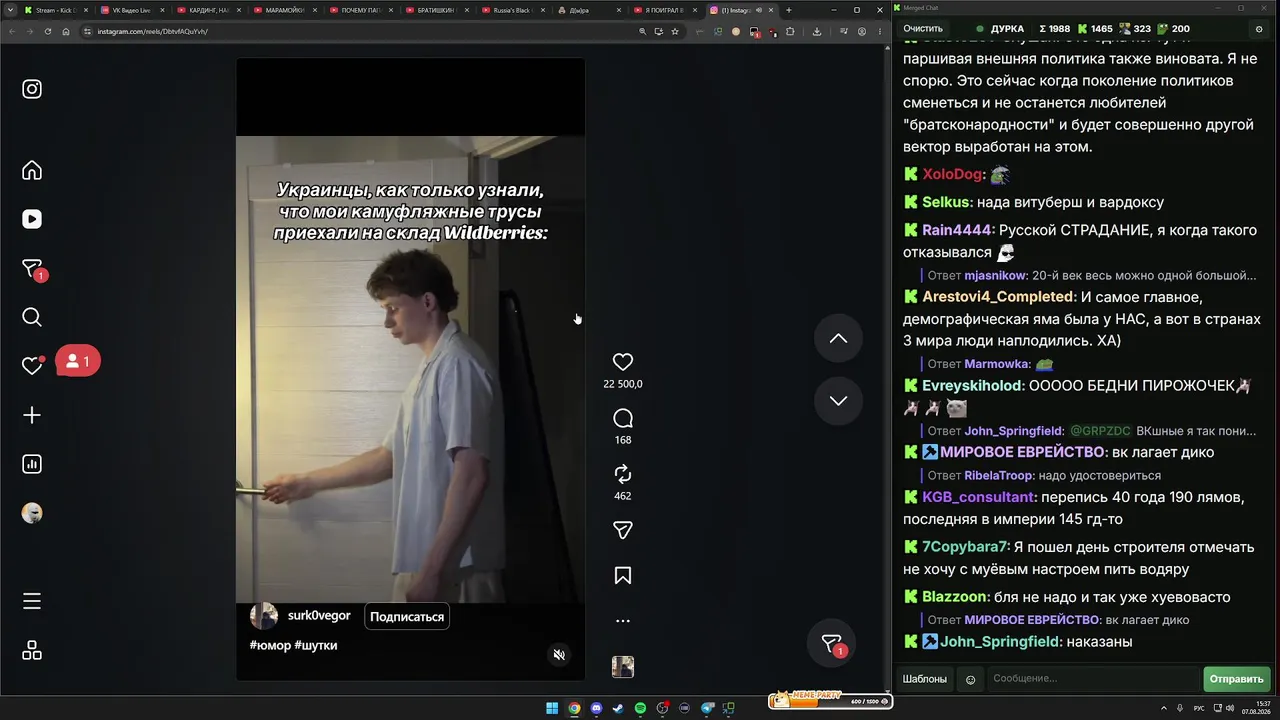Like the reel with the heart icon

623,362
